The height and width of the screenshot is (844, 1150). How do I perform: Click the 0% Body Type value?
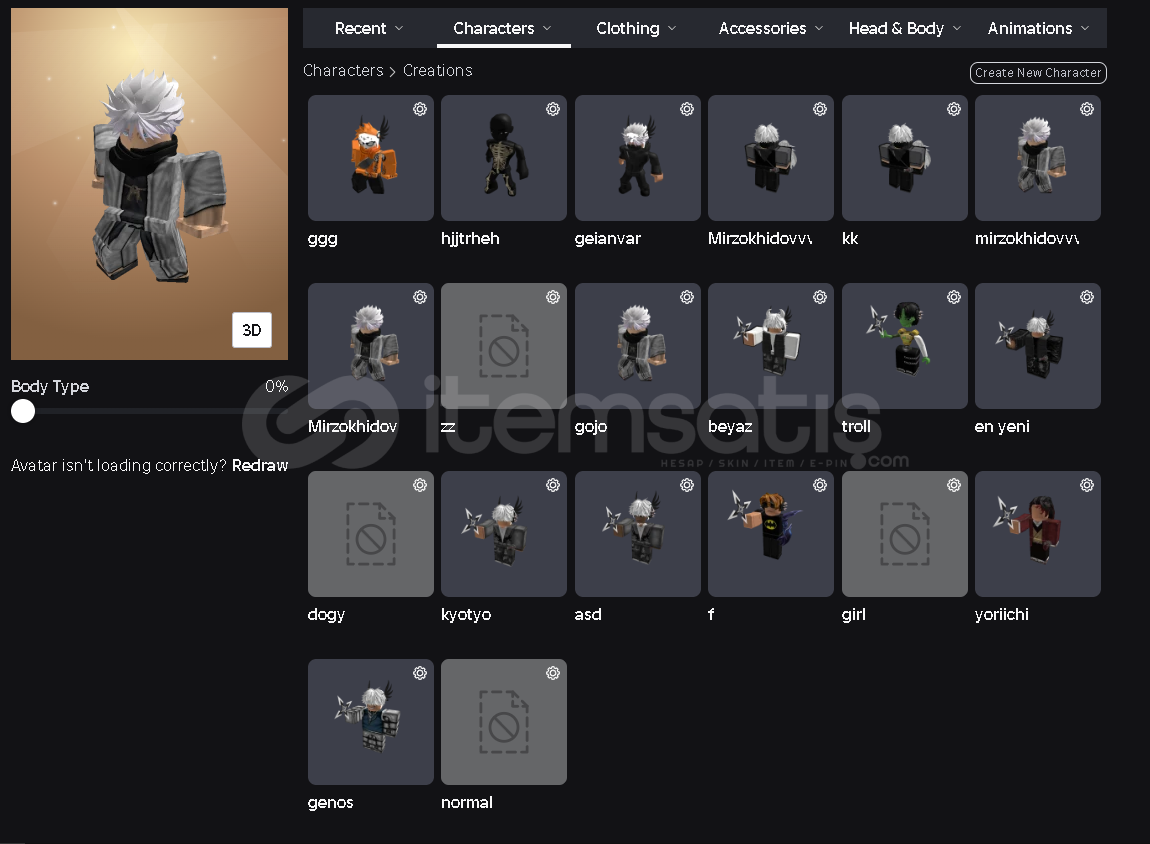click(x=276, y=386)
